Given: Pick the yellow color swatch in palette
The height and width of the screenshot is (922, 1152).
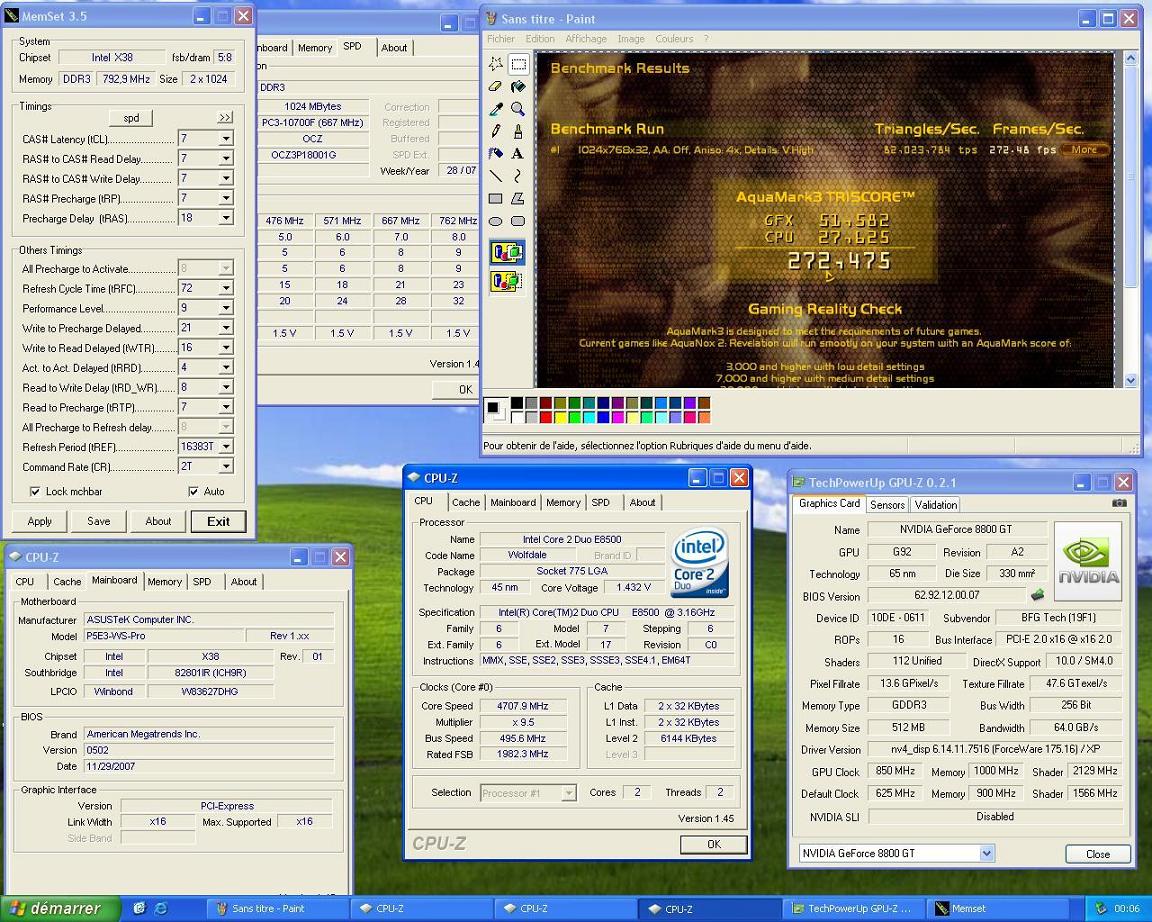Looking at the screenshot, I should click(x=560, y=417).
